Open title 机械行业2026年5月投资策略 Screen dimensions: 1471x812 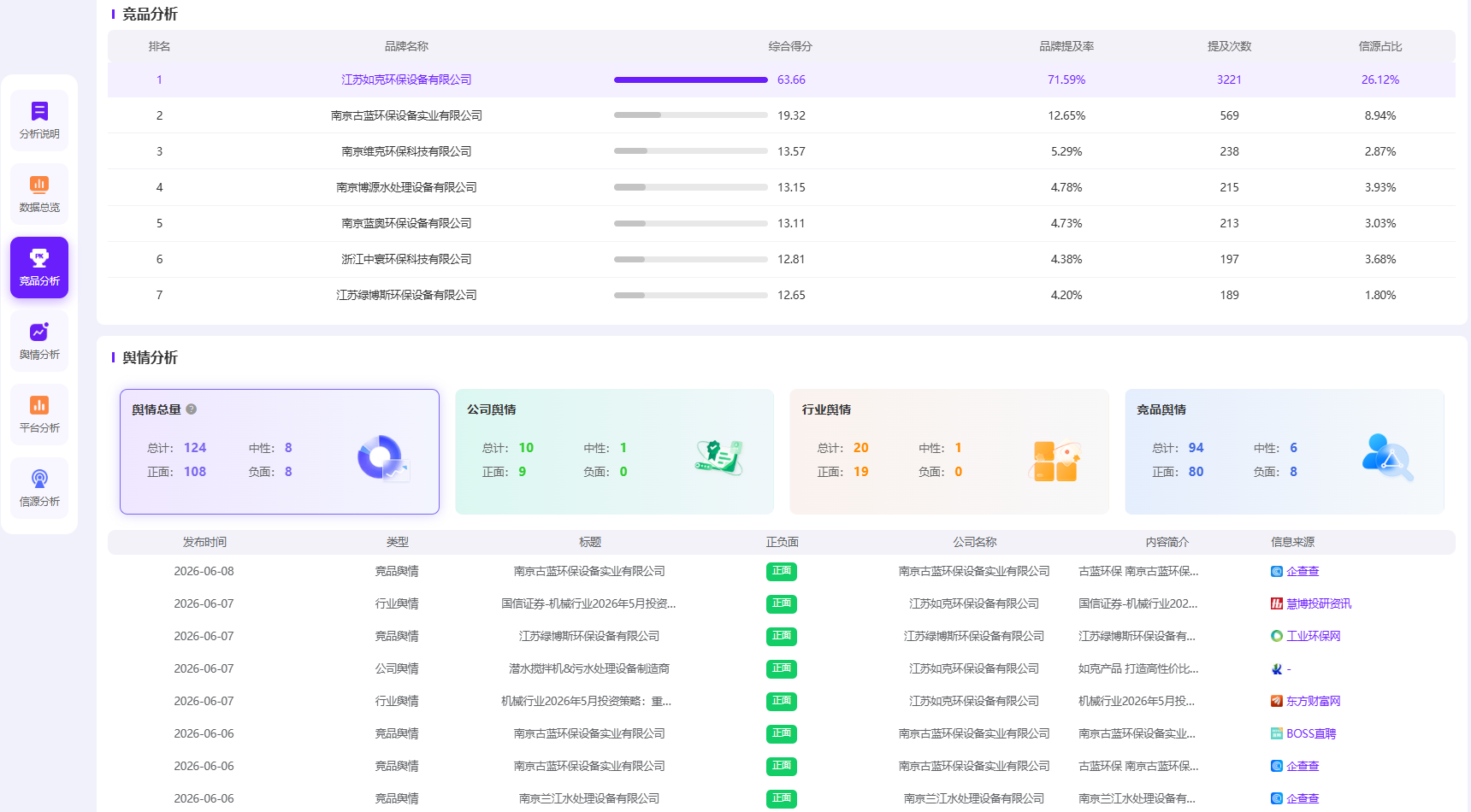click(587, 702)
